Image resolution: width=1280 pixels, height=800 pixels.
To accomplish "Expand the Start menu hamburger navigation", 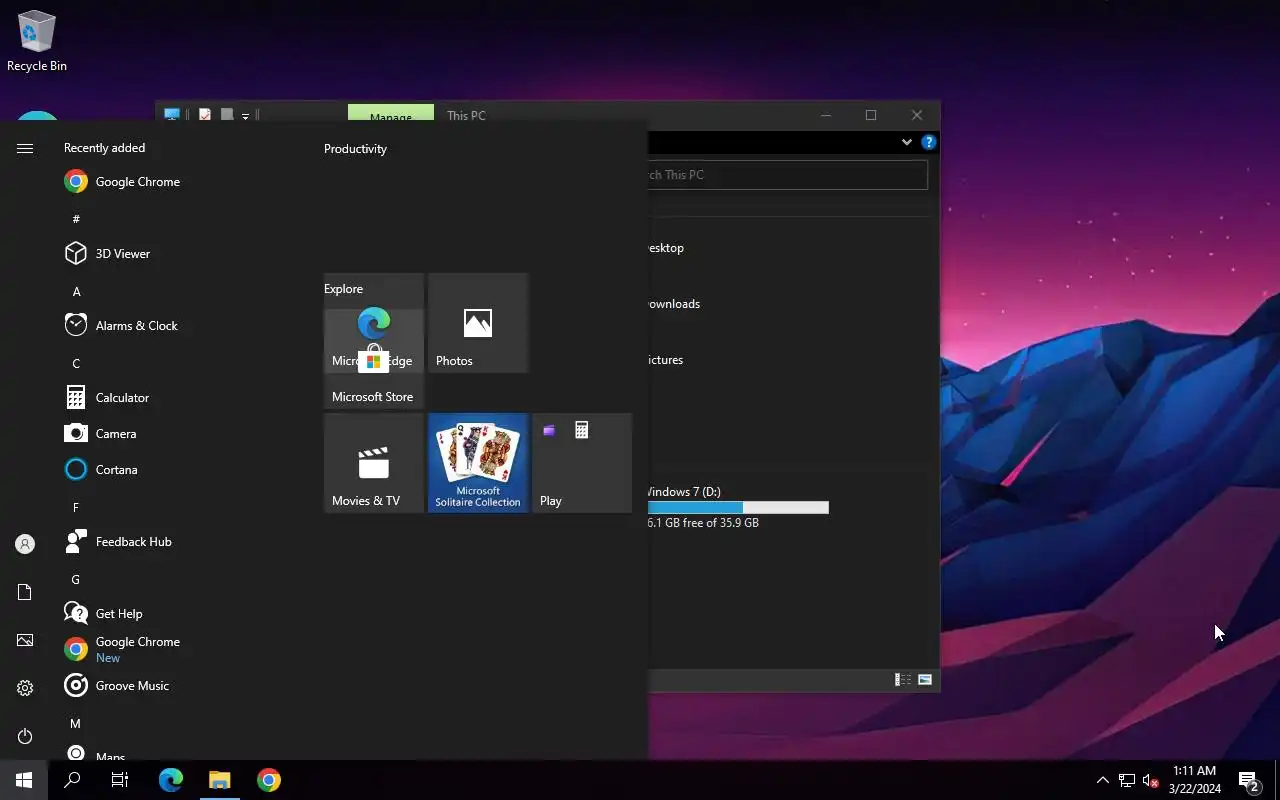I will pos(25,148).
